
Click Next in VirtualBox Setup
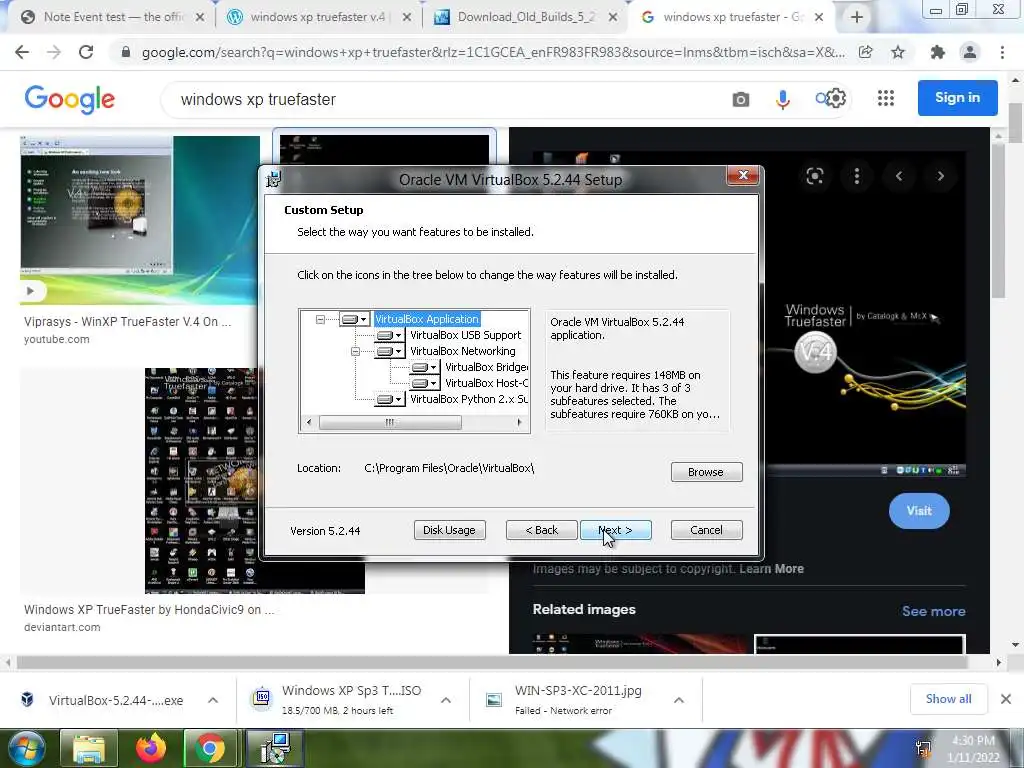pos(615,530)
